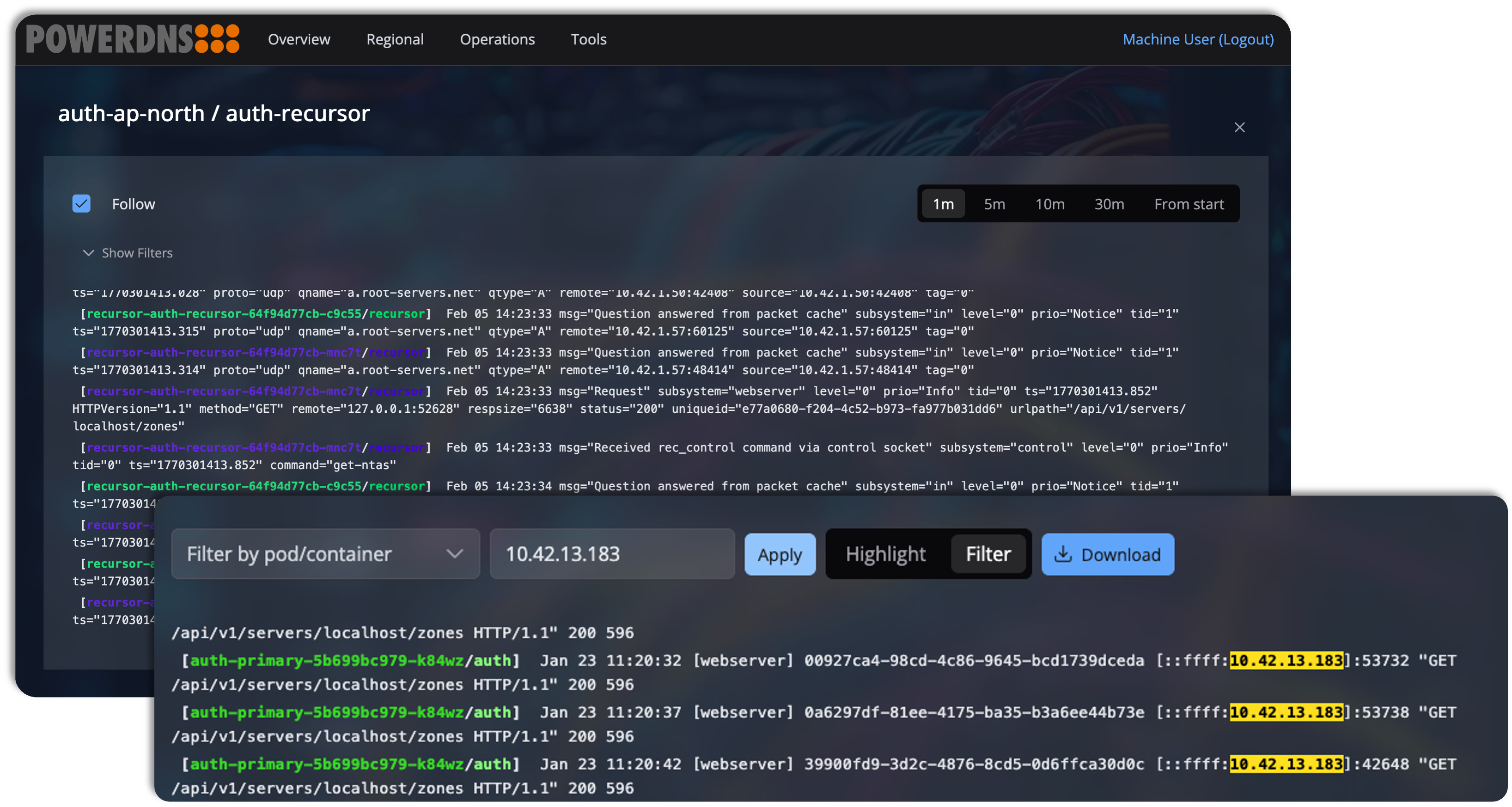The height and width of the screenshot is (807, 1512).
Task: Switch to Filter mode
Action: [x=988, y=554]
